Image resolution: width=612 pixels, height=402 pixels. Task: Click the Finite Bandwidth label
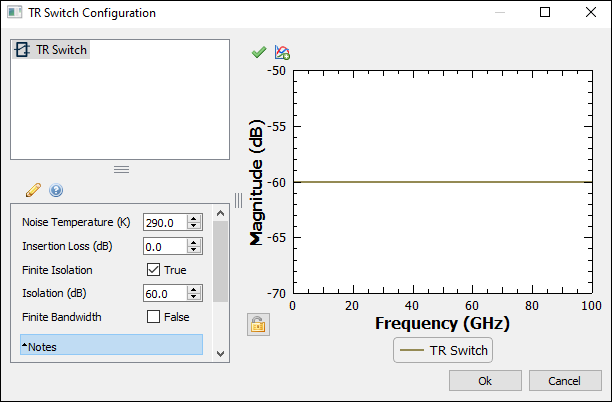point(62,317)
